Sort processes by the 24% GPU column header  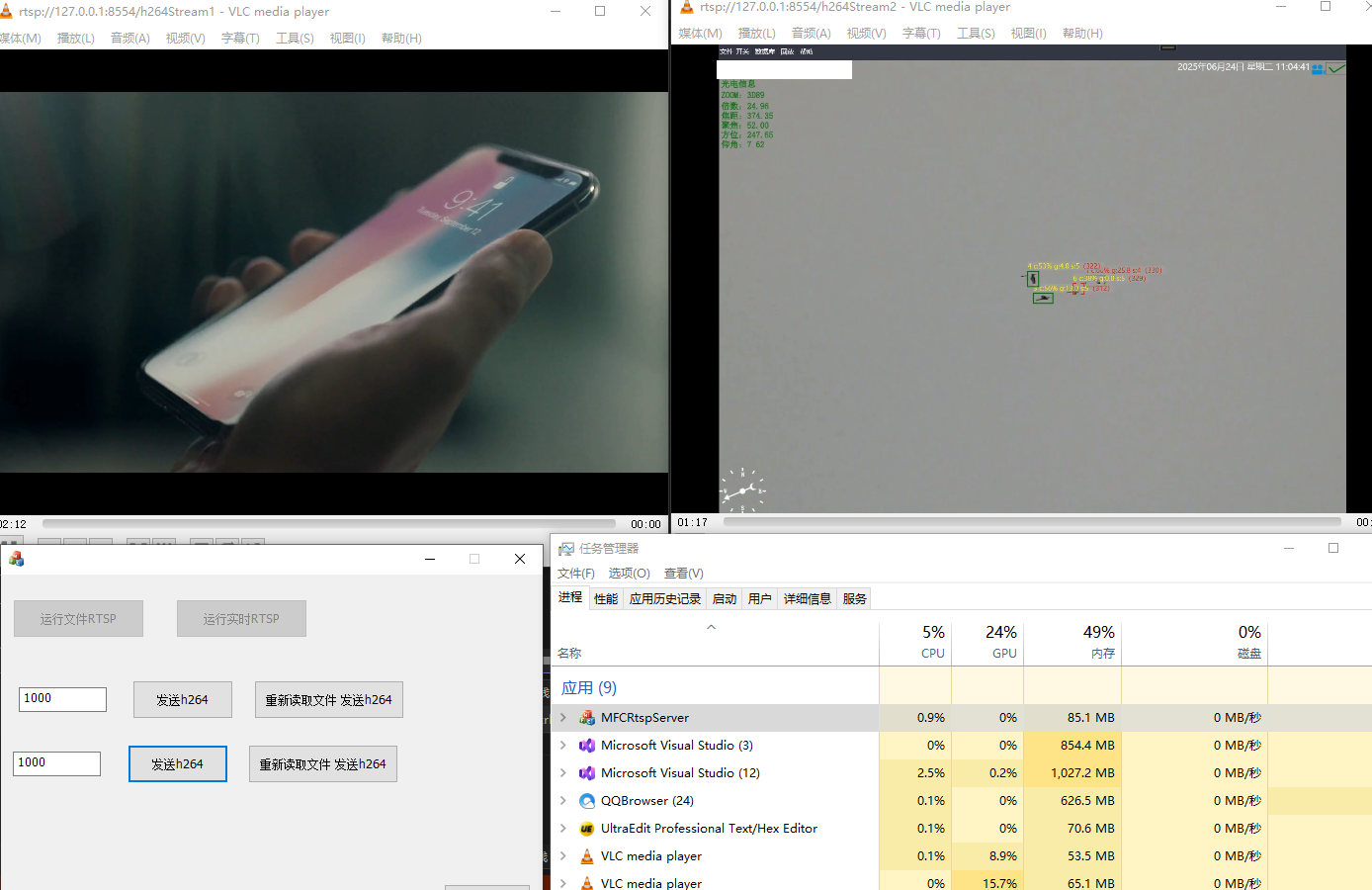tap(987, 642)
